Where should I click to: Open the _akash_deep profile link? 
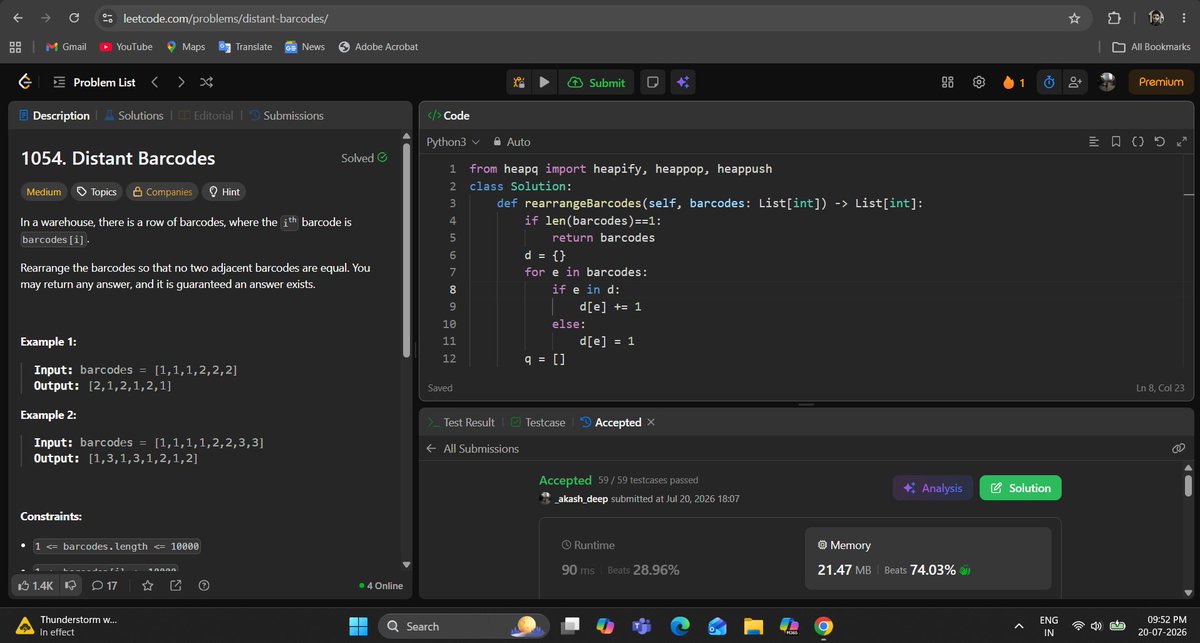[x=581, y=498]
